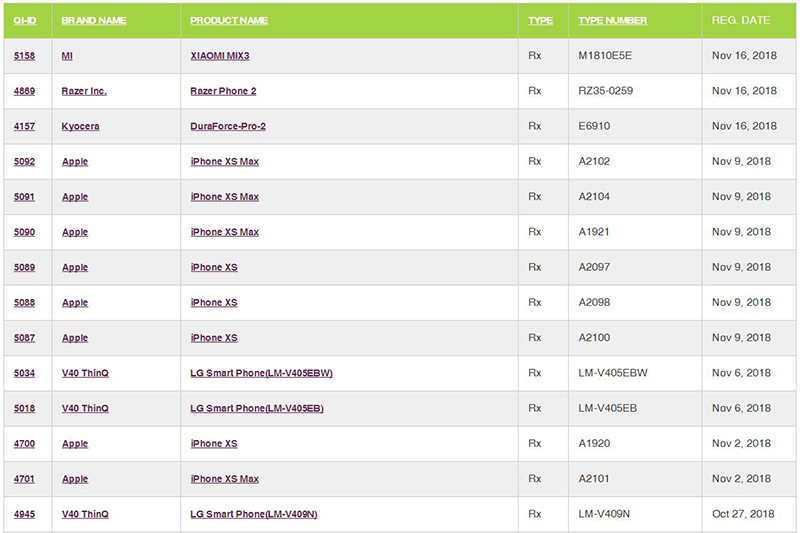Viewport: 800px width, 533px height.
Task: Click iPhone XS Max in row 5091
Action: click(224, 197)
